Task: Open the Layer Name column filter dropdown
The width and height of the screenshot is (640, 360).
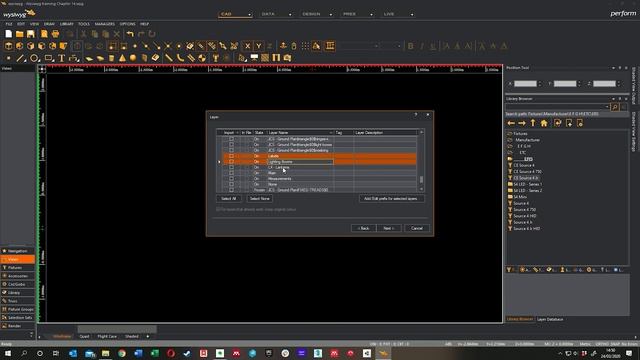Action: pyautogui.click(x=331, y=133)
